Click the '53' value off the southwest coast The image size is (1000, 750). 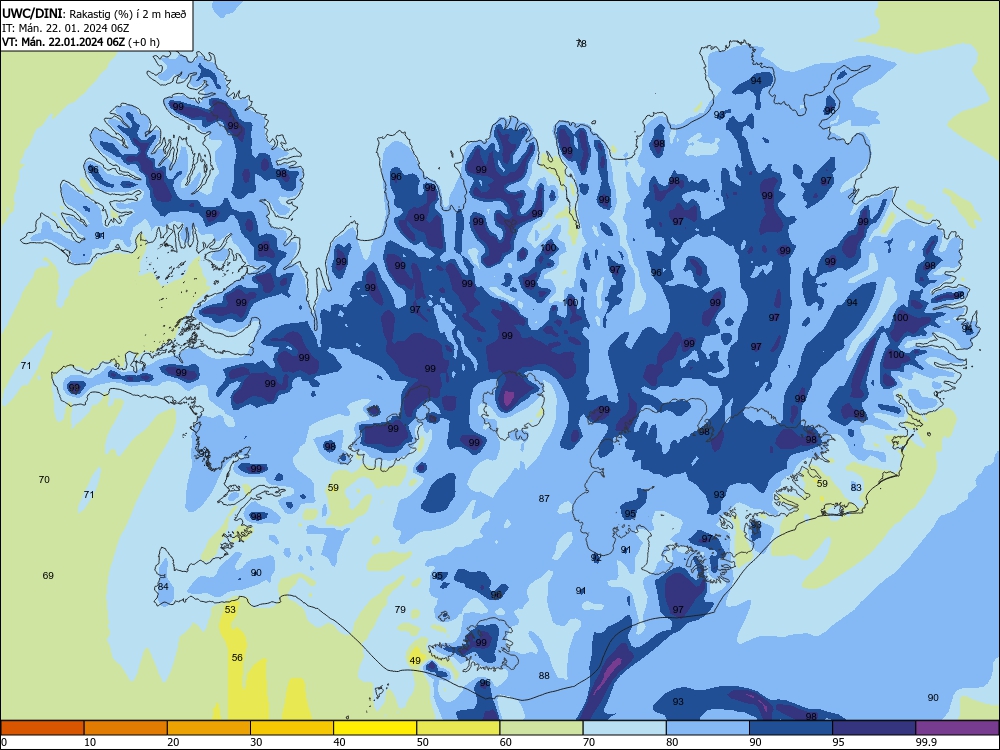coord(230,609)
